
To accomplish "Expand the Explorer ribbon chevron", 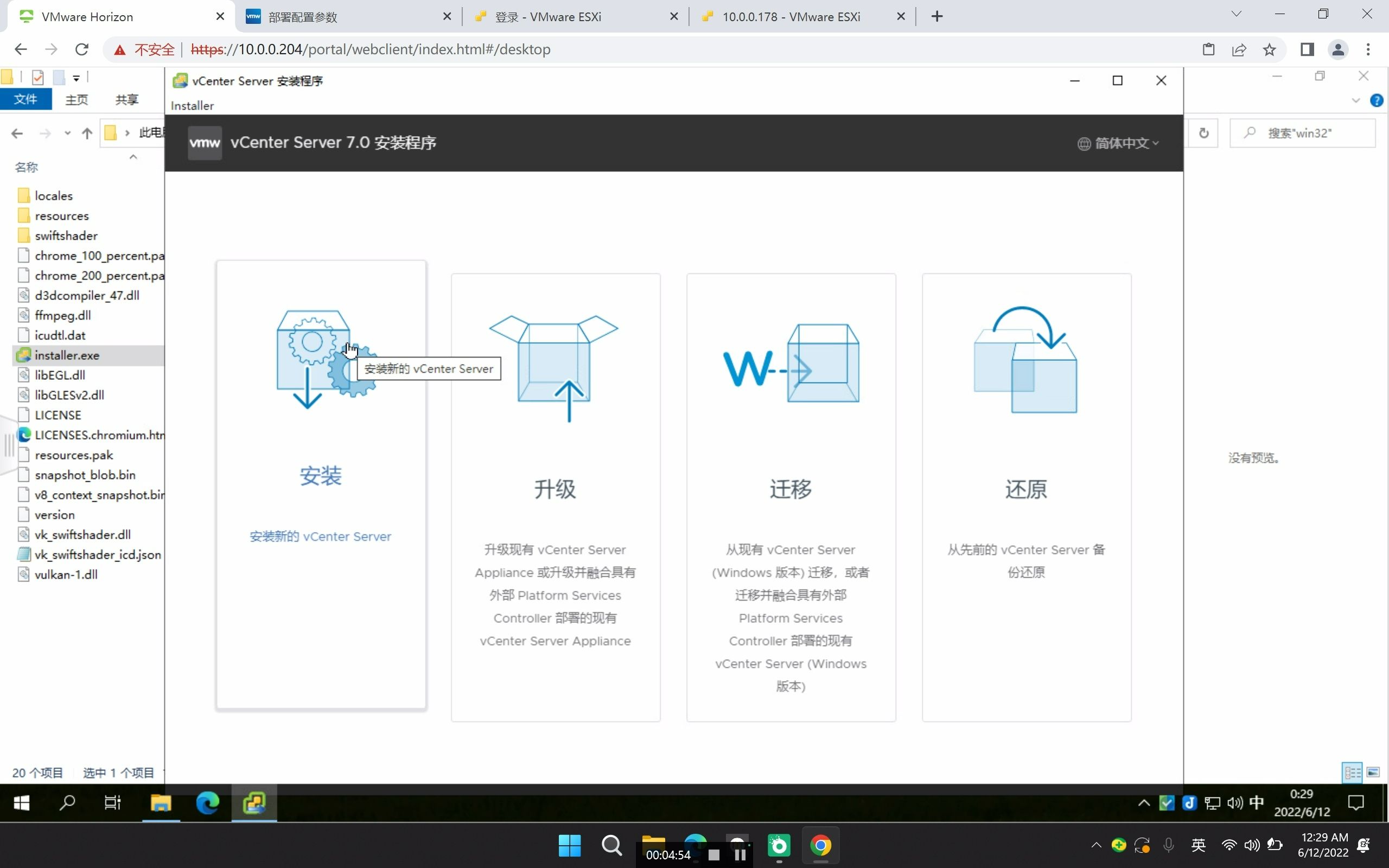I will tap(1356, 100).
